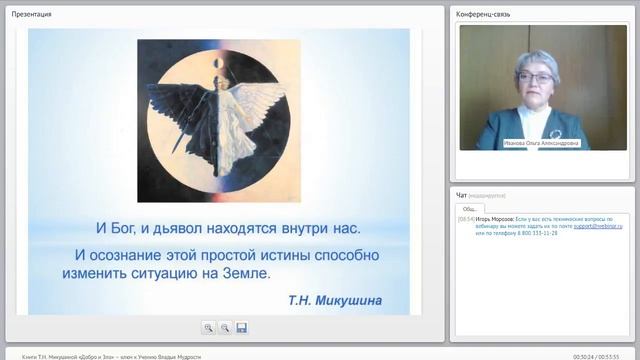Viewport: 640px width, 360px height.
Task: Open the support@webinar.ru email link
Action: point(598,226)
